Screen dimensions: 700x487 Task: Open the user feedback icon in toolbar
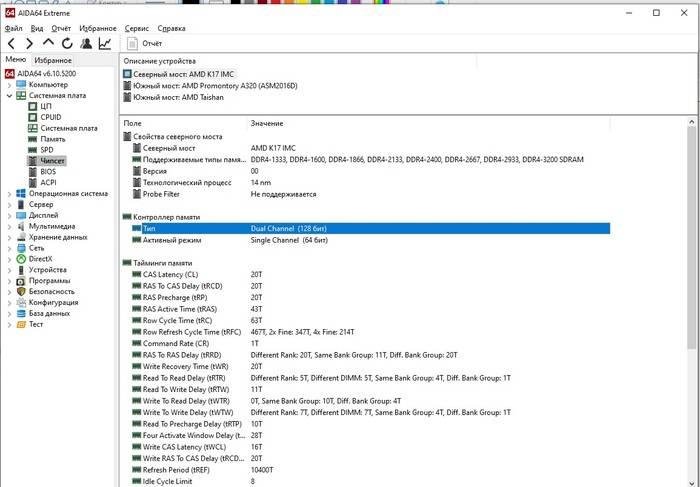coord(86,43)
